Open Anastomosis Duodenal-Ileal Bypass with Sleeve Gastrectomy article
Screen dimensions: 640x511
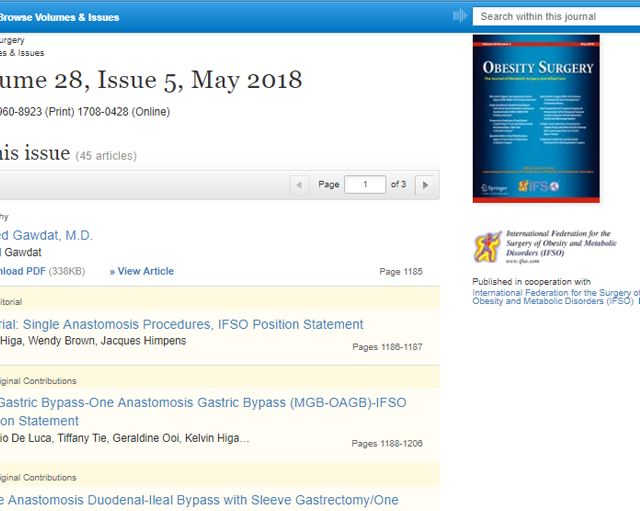coord(198,500)
